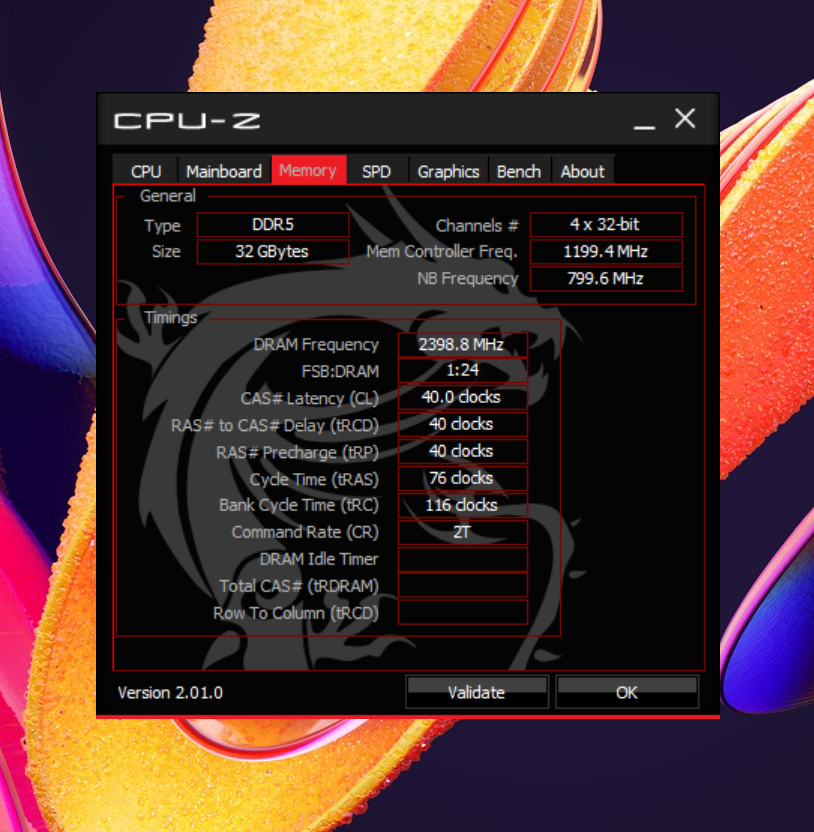Click the 116 clocks tRC value
Image resolution: width=814 pixels, height=832 pixels.
[x=463, y=505]
